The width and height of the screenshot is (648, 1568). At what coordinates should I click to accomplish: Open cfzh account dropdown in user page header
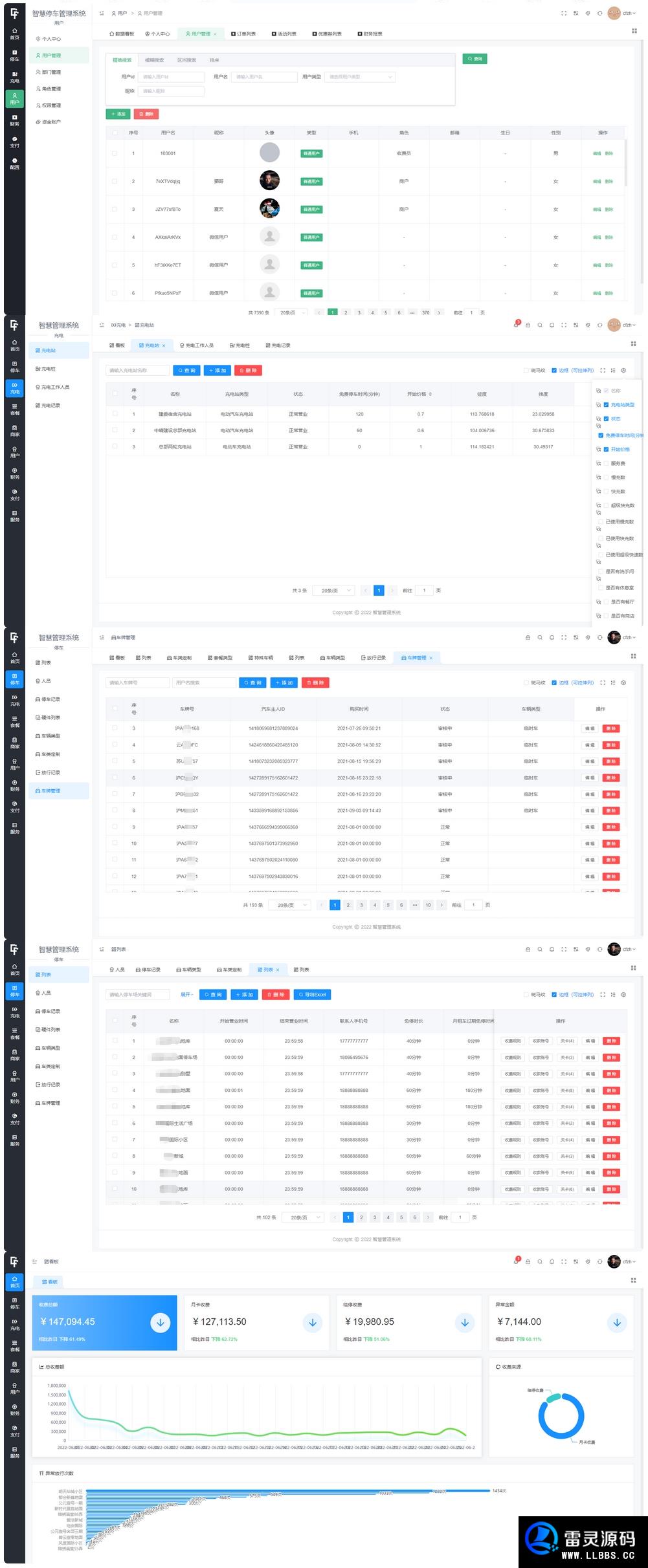click(629, 13)
